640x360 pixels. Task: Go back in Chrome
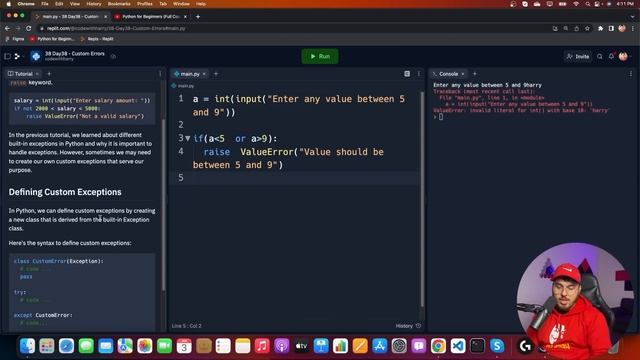pyautogui.click(x=7, y=28)
